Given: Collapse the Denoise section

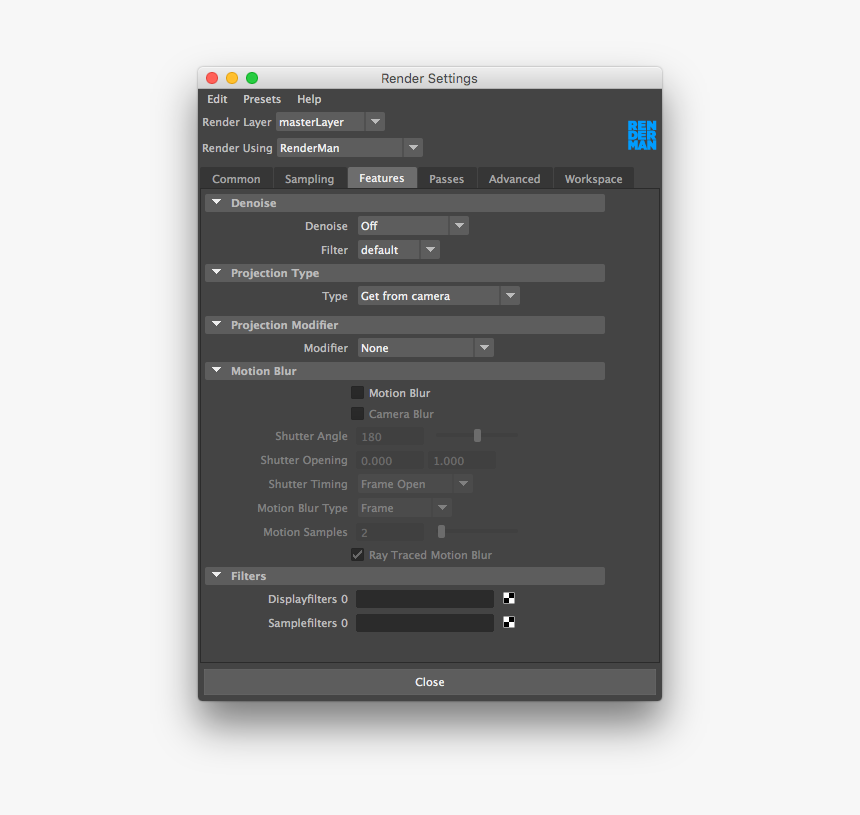Looking at the screenshot, I should pyautogui.click(x=217, y=202).
